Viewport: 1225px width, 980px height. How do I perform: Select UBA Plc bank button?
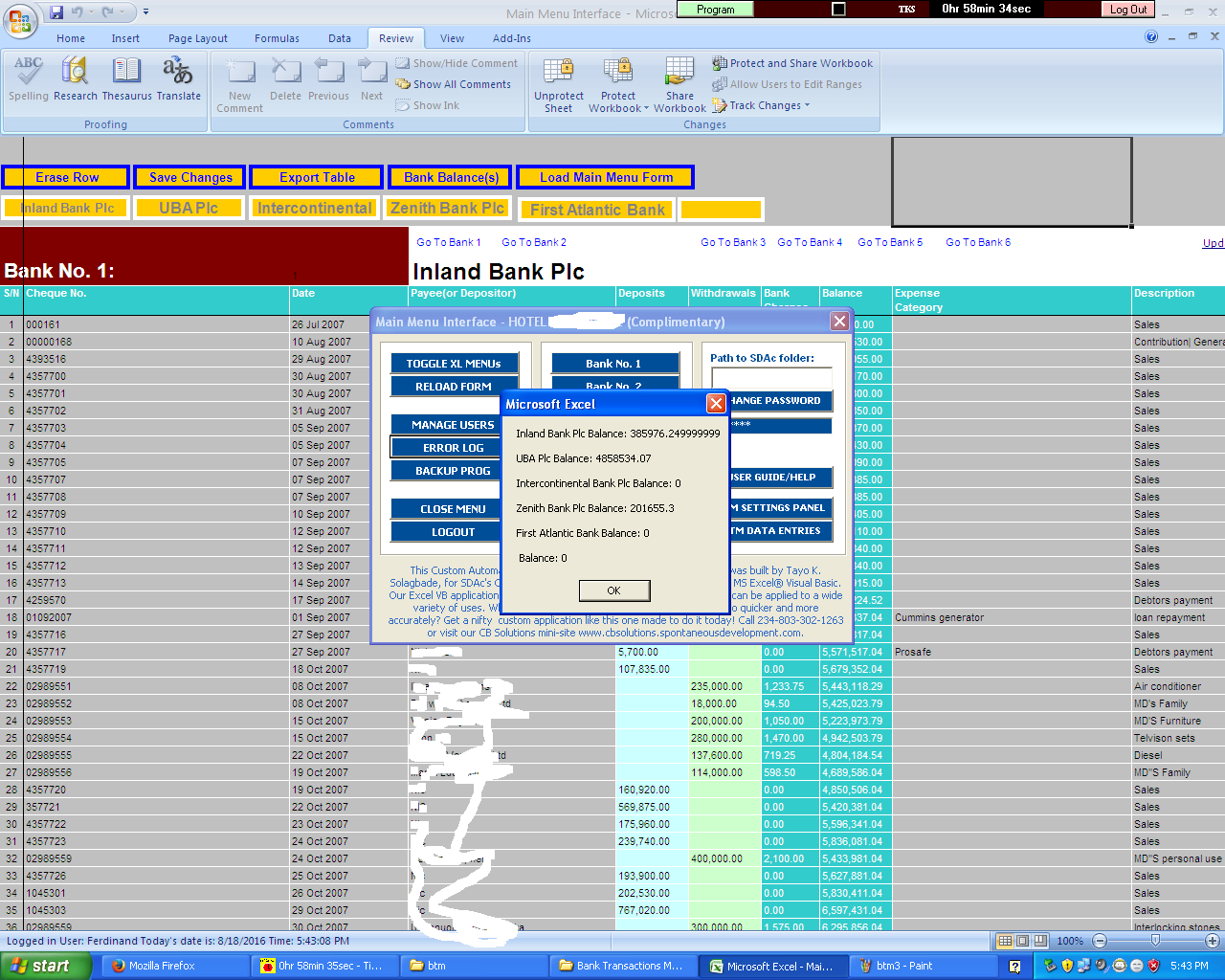click(x=188, y=208)
